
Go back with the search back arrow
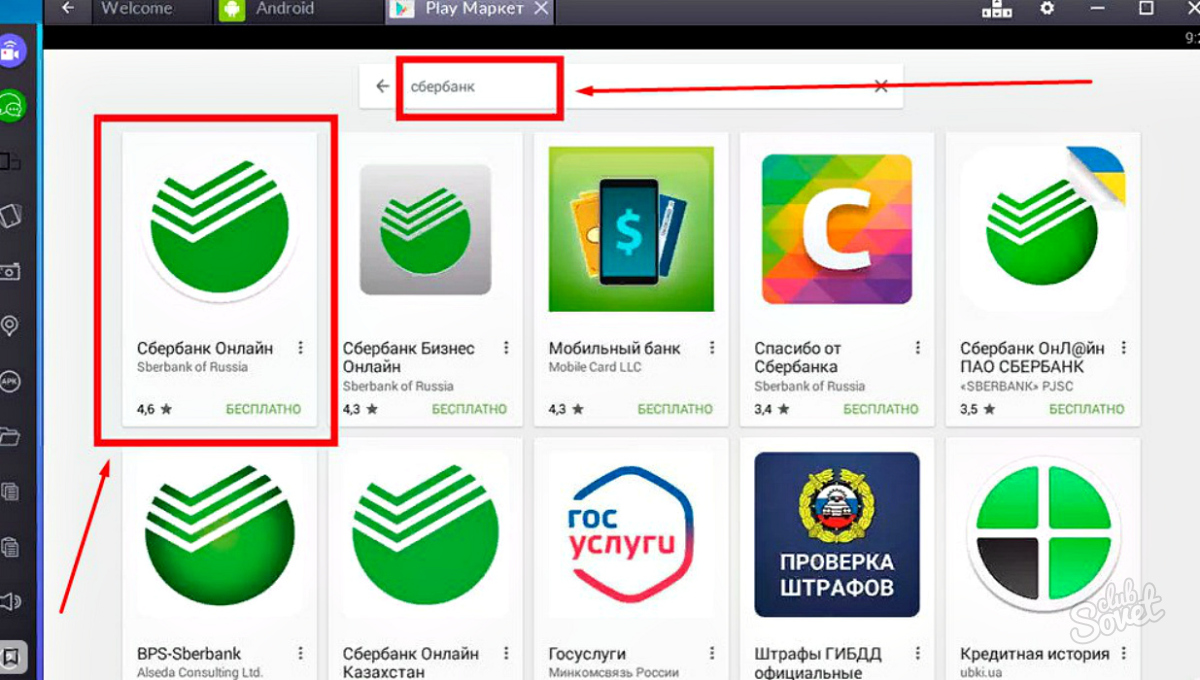coord(382,87)
